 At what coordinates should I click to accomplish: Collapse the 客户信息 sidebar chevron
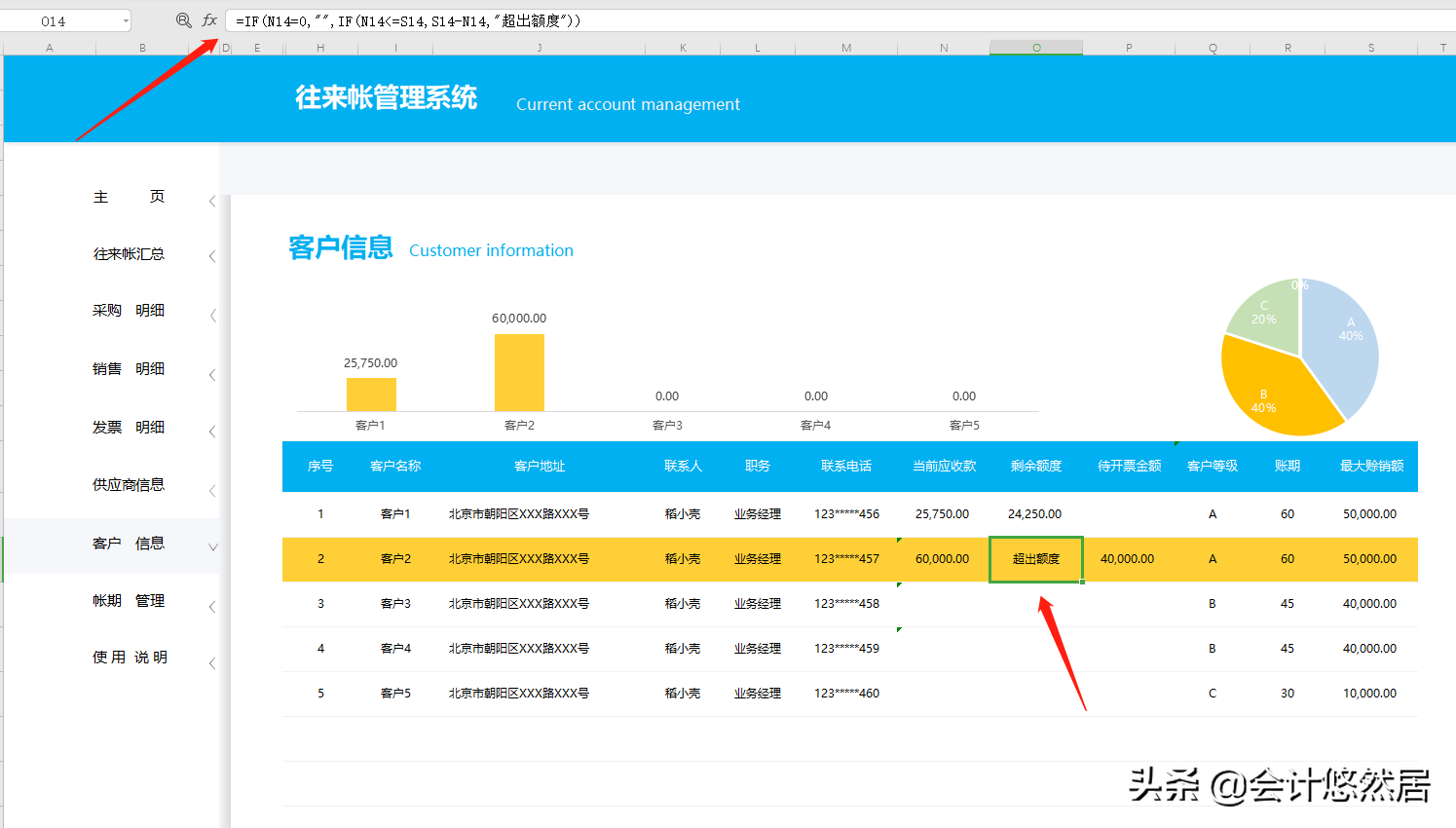212,547
